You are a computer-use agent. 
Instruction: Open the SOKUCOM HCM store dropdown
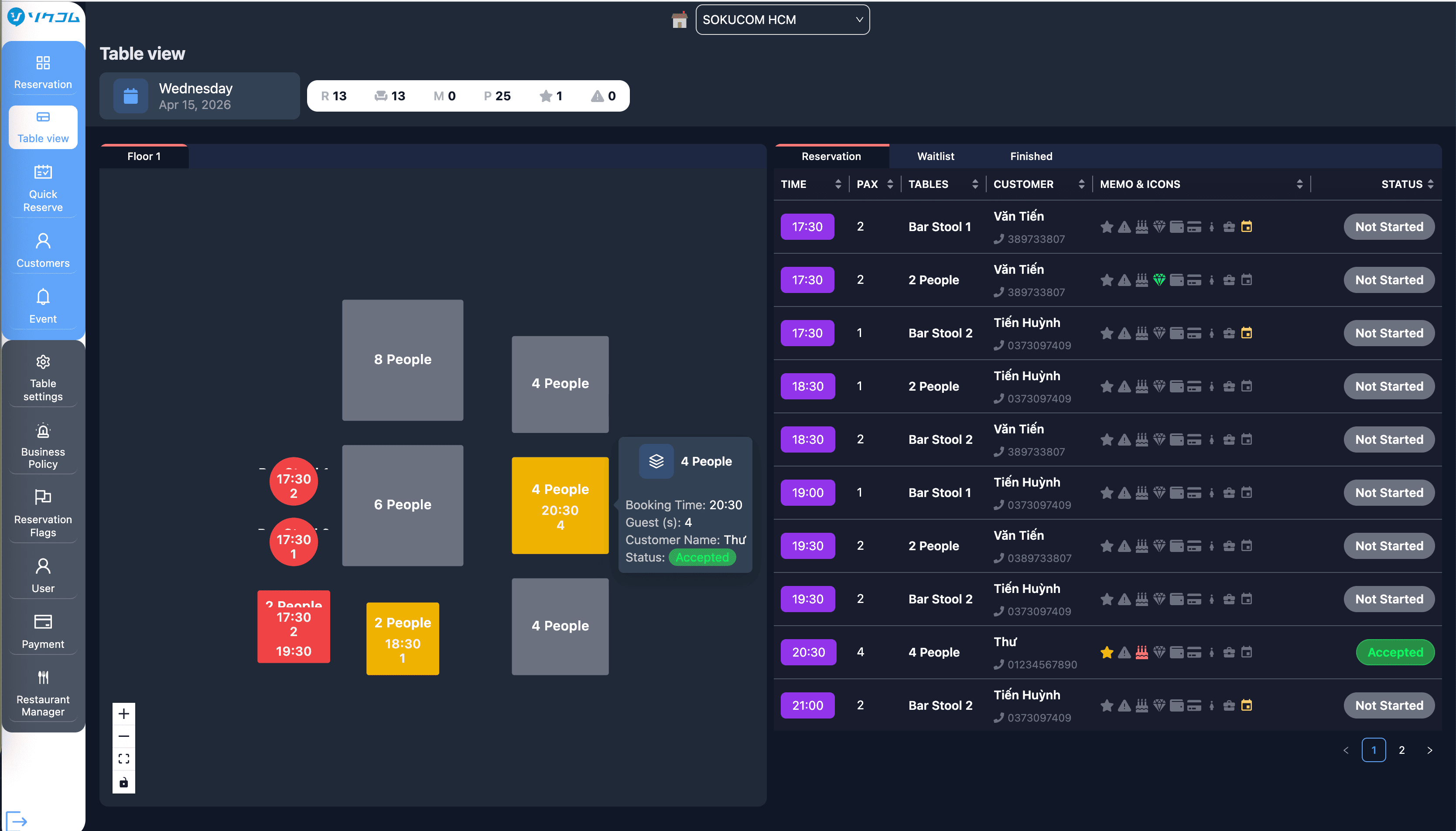point(782,20)
